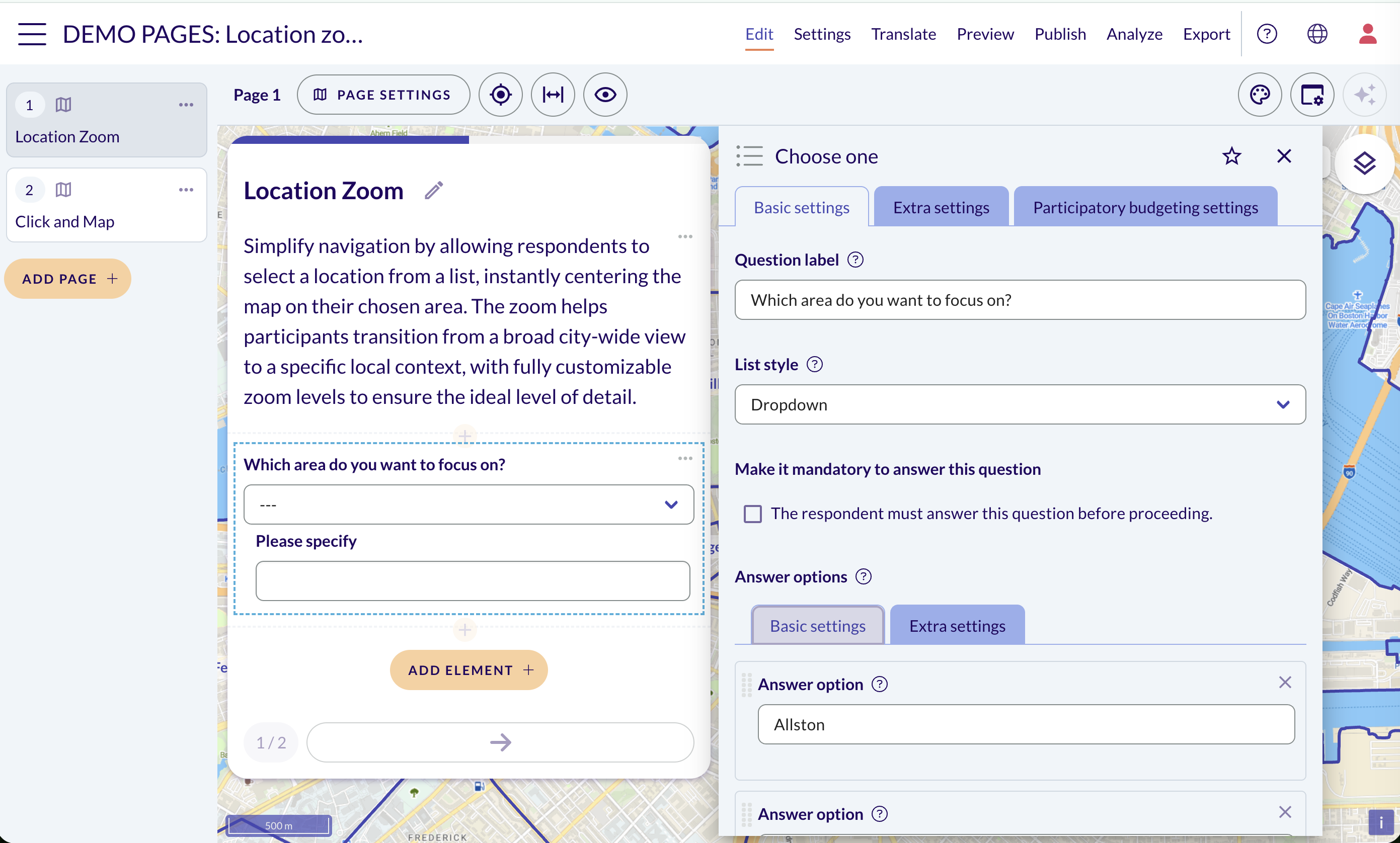Show help for List style
Screen dimensions: 1400x843
tap(814, 364)
